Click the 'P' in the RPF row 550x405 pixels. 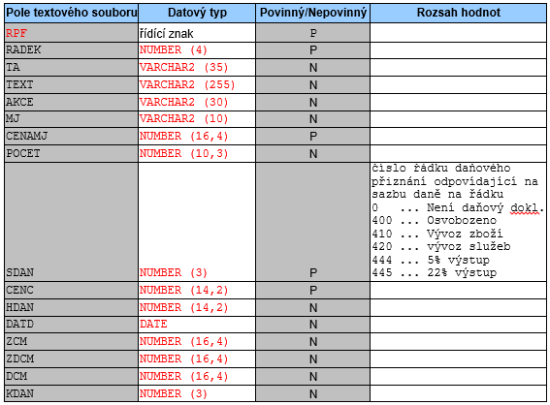pyautogui.click(x=313, y=33)
